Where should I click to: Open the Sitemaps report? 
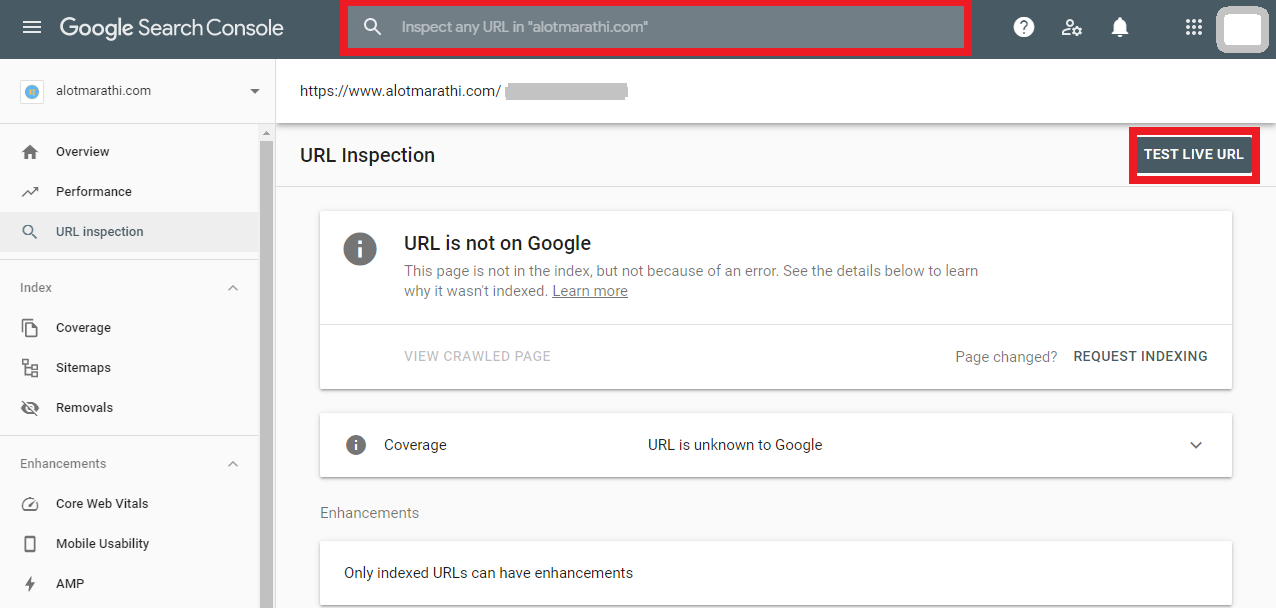click(x=83, y=368)
